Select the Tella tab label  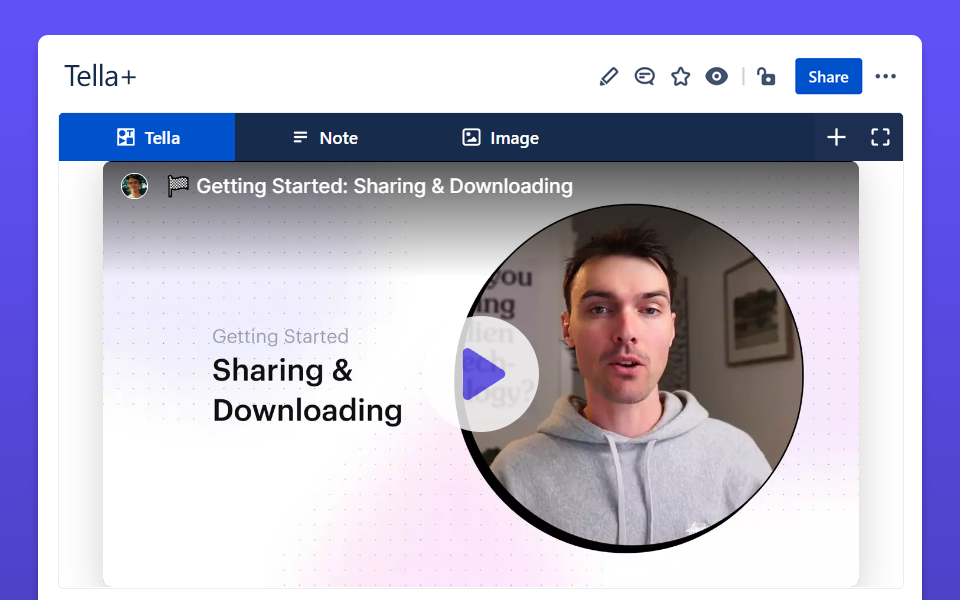coord(162,138)
